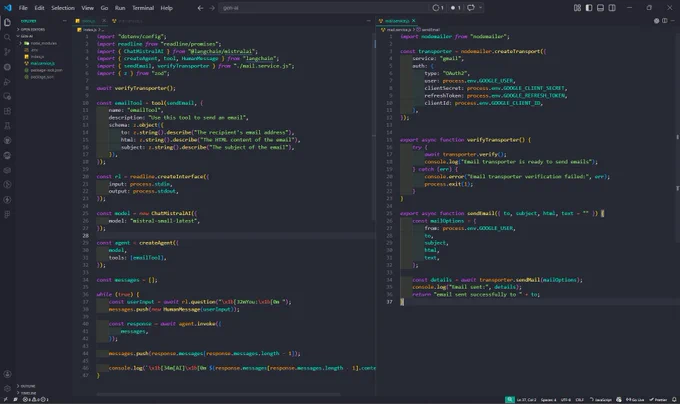The image size is (680, 404).
Task: Open the View menu
Action: point(88,8)
